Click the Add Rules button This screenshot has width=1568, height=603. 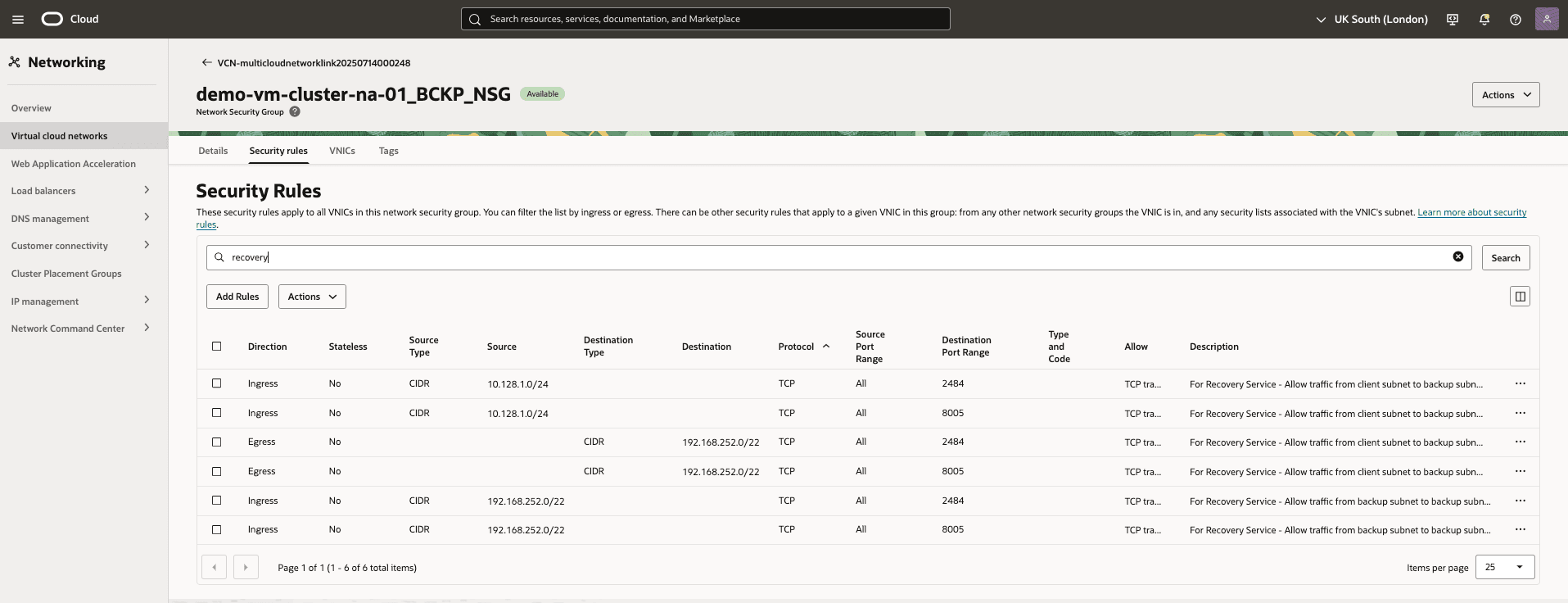[x=237, y=297]
